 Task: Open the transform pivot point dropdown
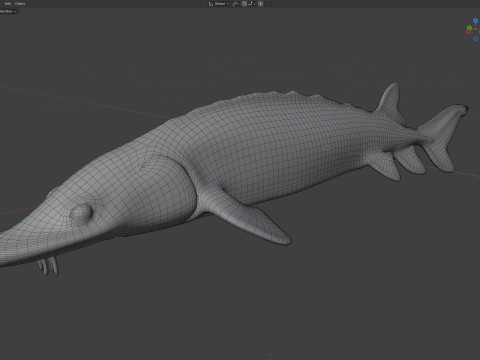(x=235, y=4)
